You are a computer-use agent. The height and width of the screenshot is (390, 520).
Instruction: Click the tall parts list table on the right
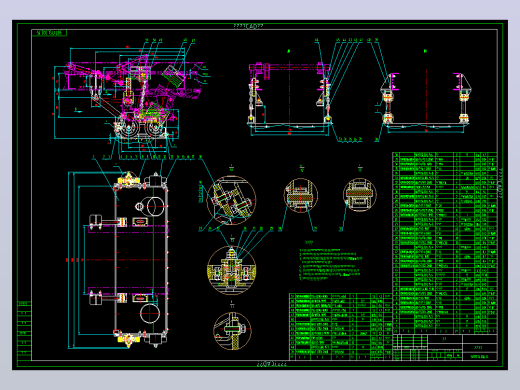(445, 243)
